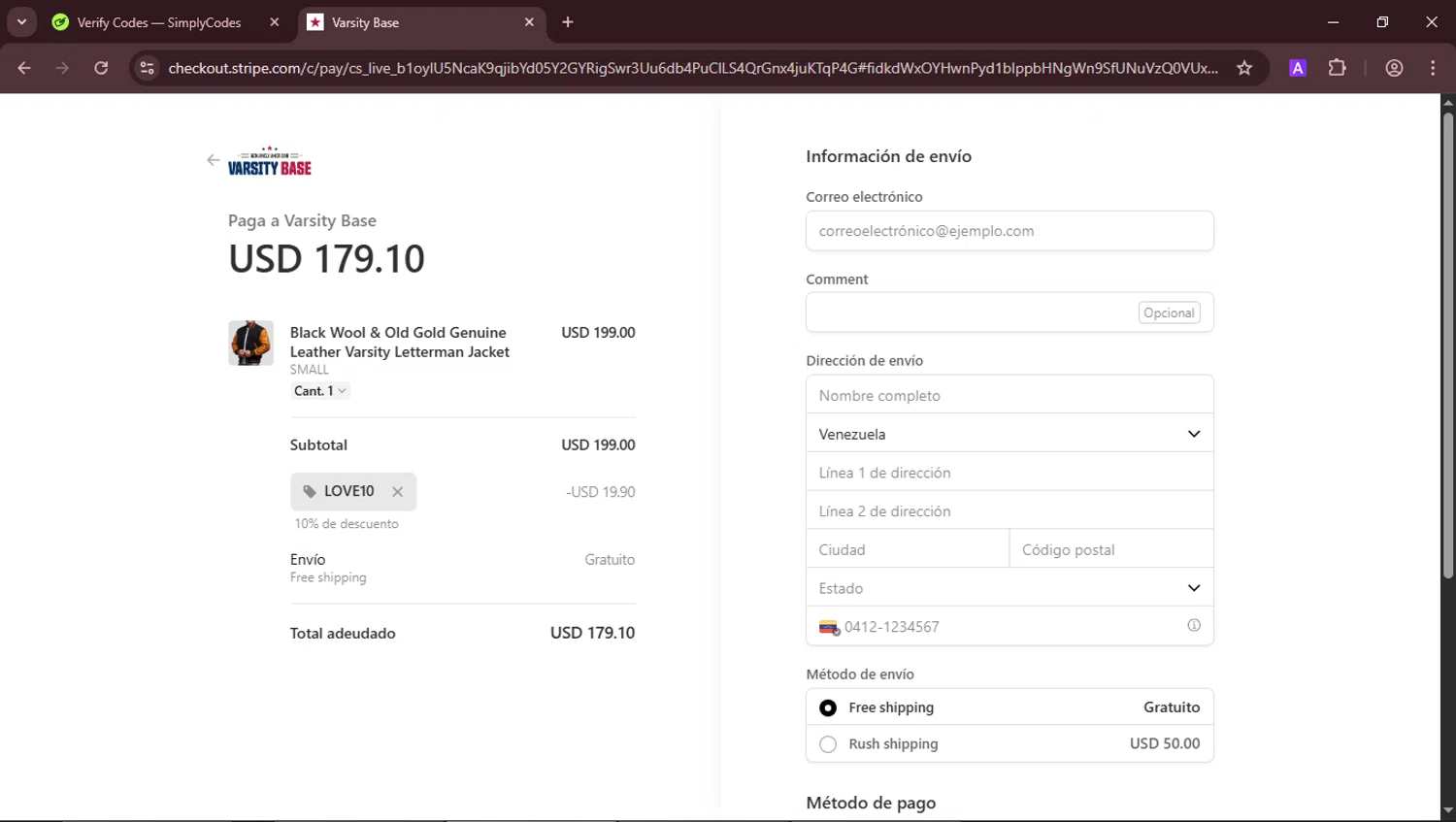Open site information icon in address bar
Screen dimensions: 1456x822
point(147,68)
